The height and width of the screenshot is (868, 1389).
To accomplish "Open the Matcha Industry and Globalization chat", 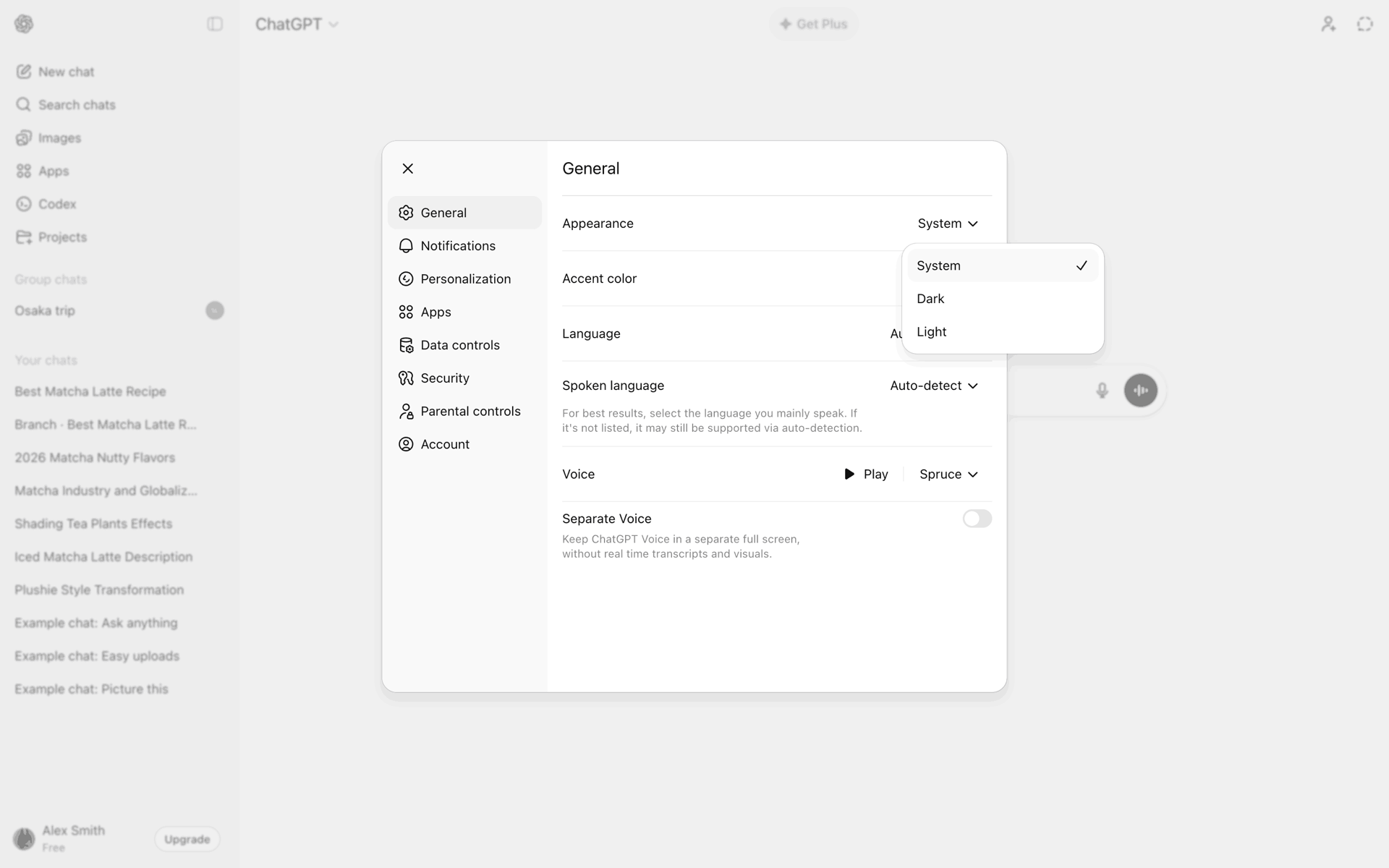I will pos(119,490).
